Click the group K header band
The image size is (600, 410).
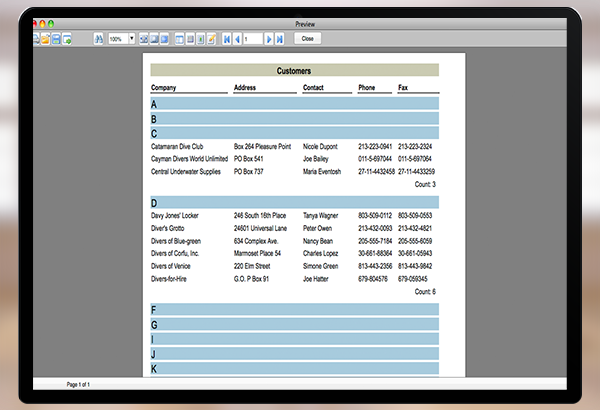(294, 368)
